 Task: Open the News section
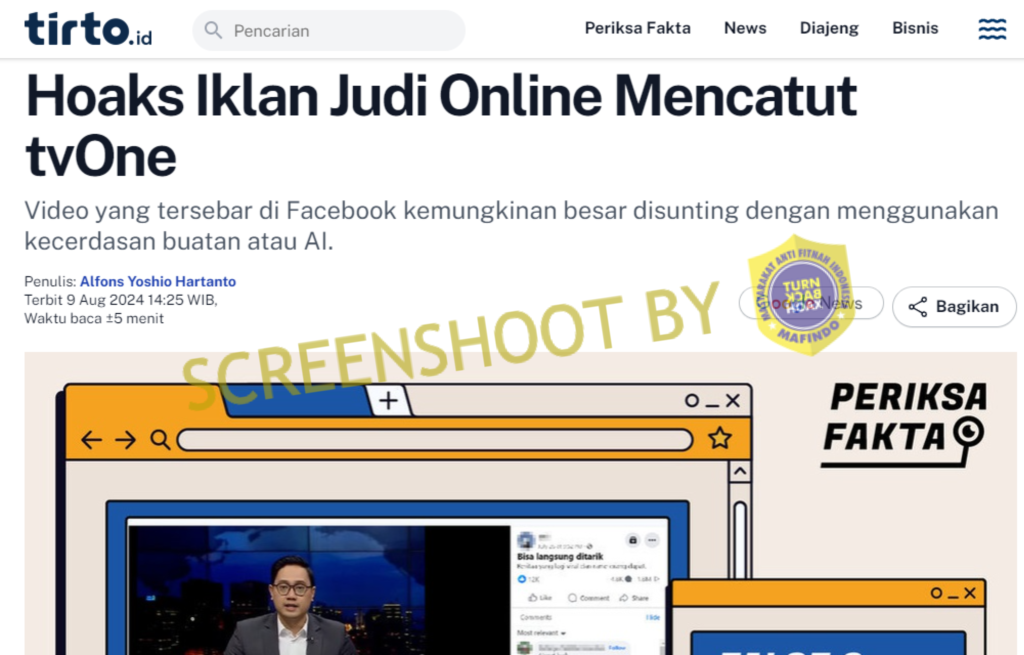[x=745, y=28]
